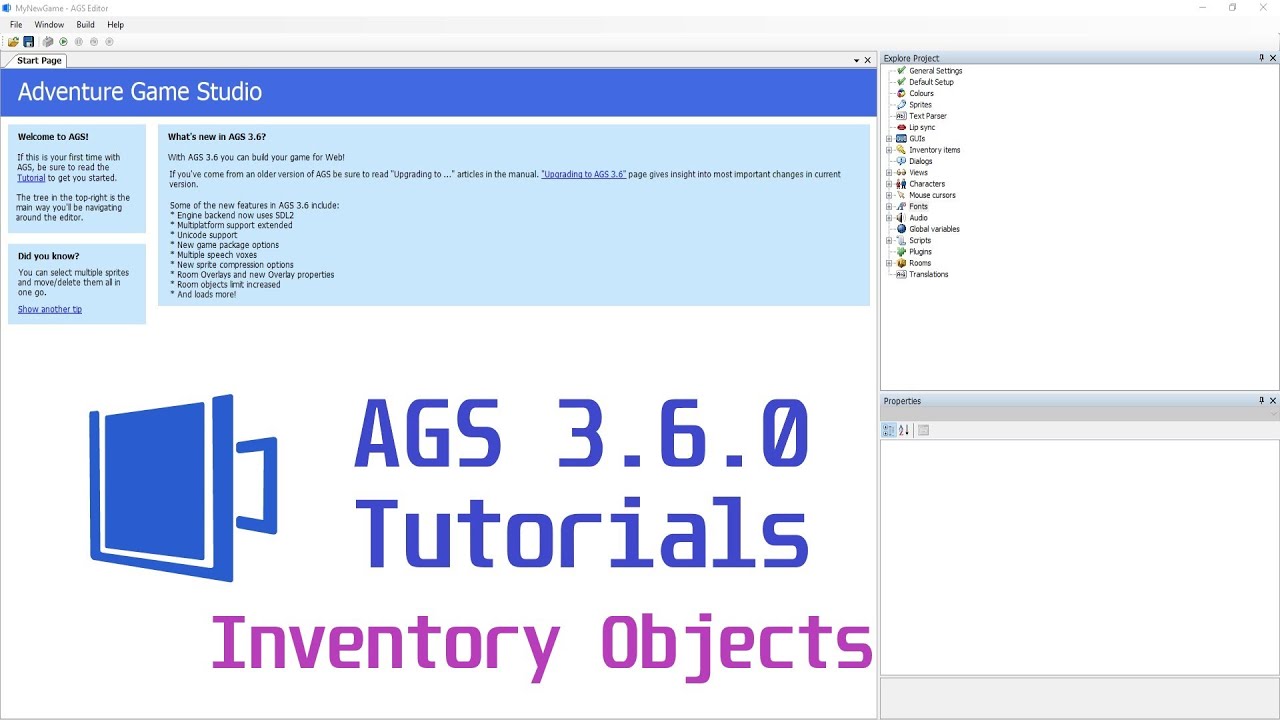Click the Open Game folder toolbar icon
The image size is (1280, 720).
pos(13,42)
